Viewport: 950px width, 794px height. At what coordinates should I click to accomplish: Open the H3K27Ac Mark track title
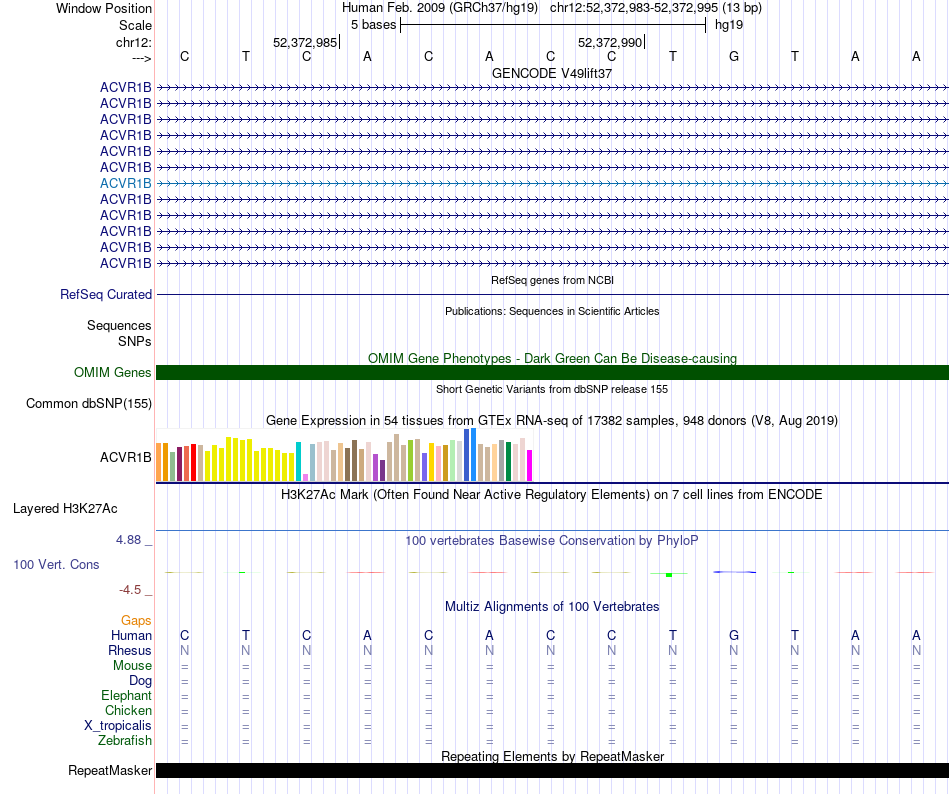(552, 495)
